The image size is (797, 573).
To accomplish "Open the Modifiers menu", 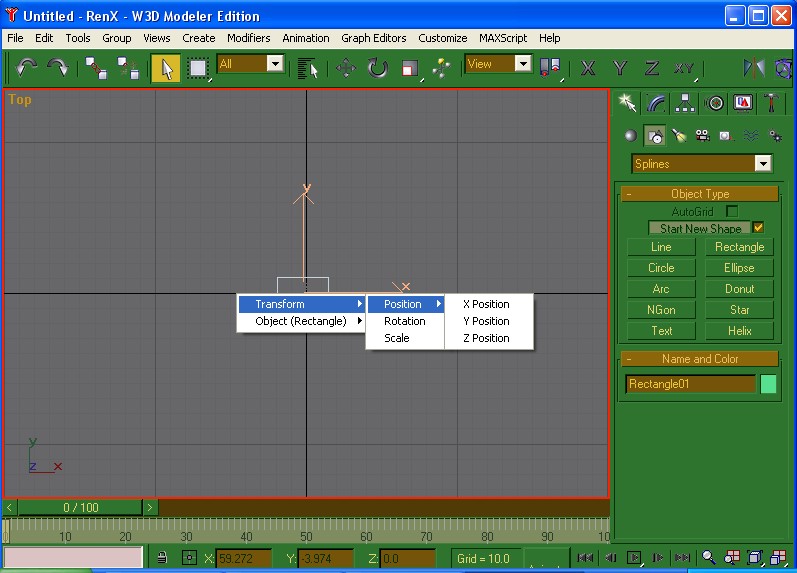I will (x=248, y=38).
